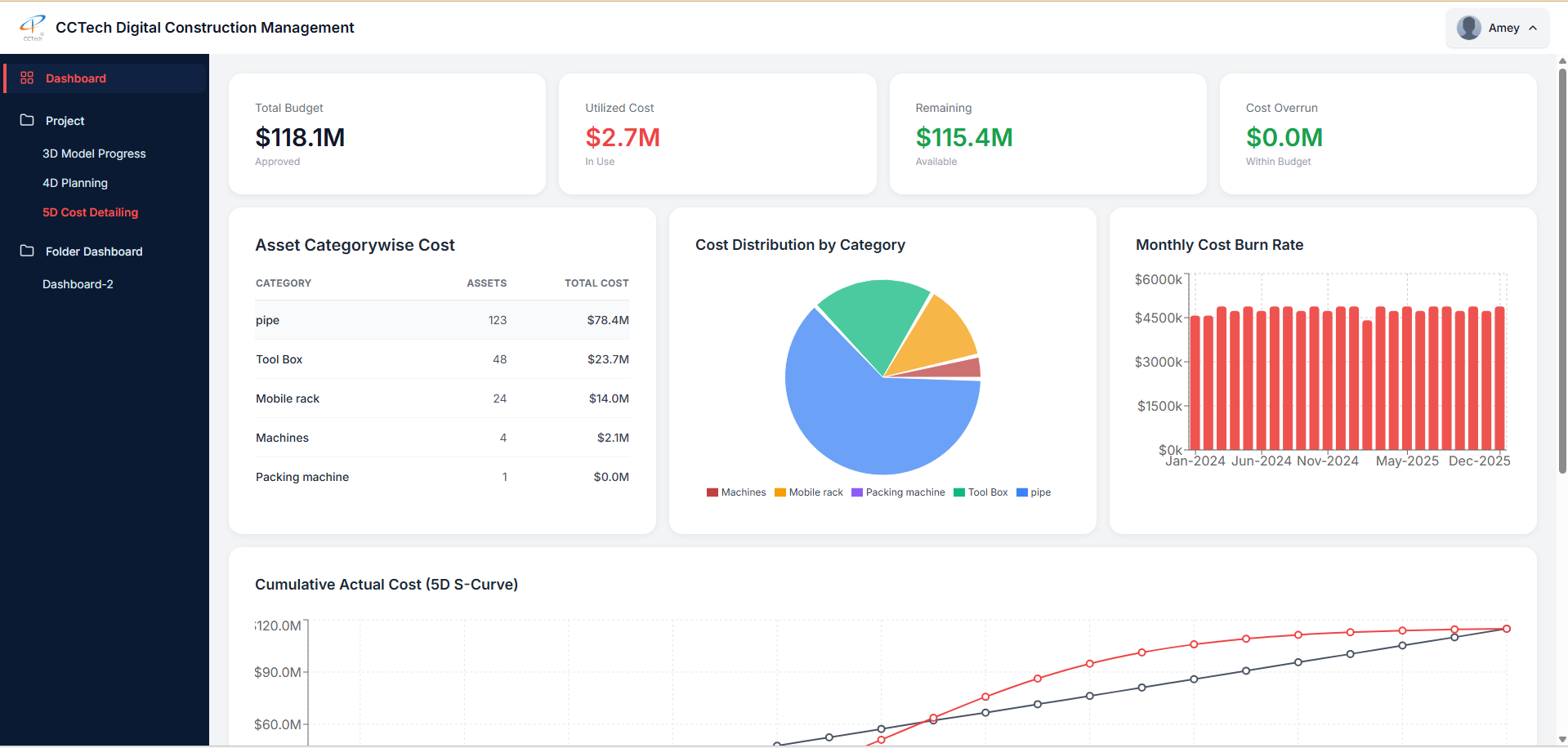This screenshot has width=1568, height=748.
Task: Click the Folder Dashboard folder icon
Action: coord(27,251)
